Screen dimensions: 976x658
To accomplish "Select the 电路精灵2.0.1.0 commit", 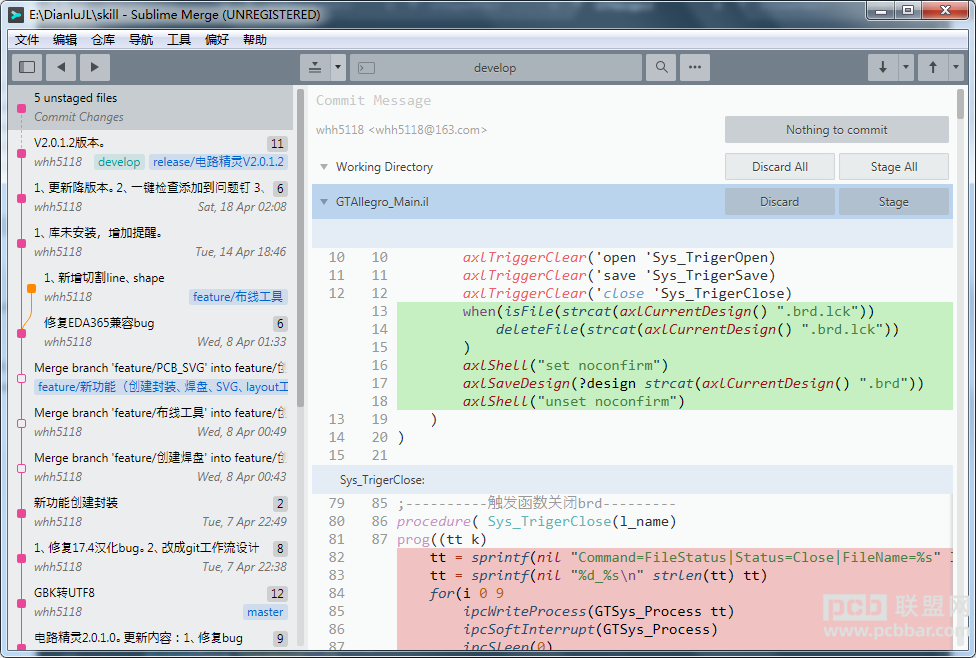I will point(151,638).
